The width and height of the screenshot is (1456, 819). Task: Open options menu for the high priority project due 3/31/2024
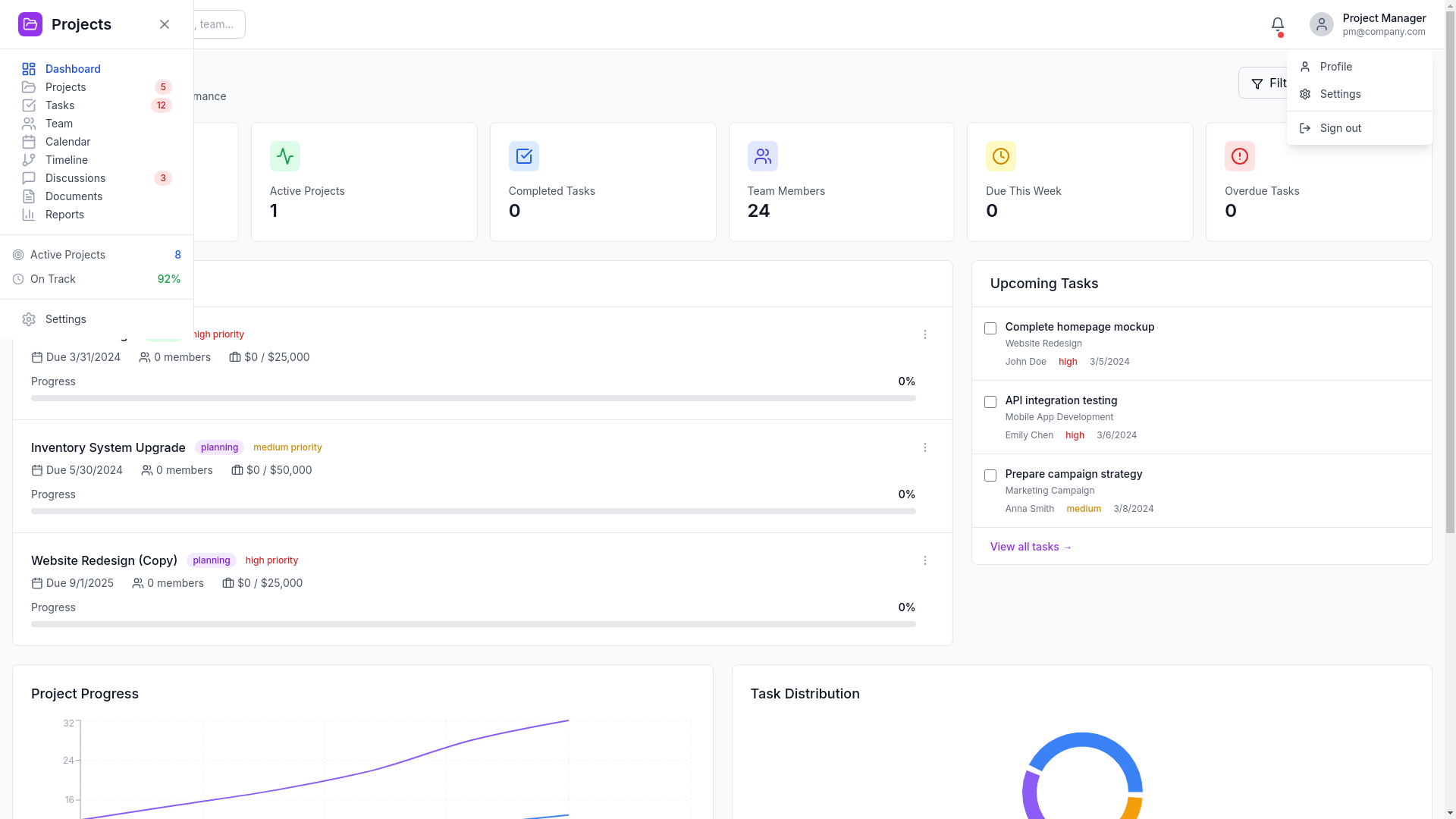[x=925, y=334]
